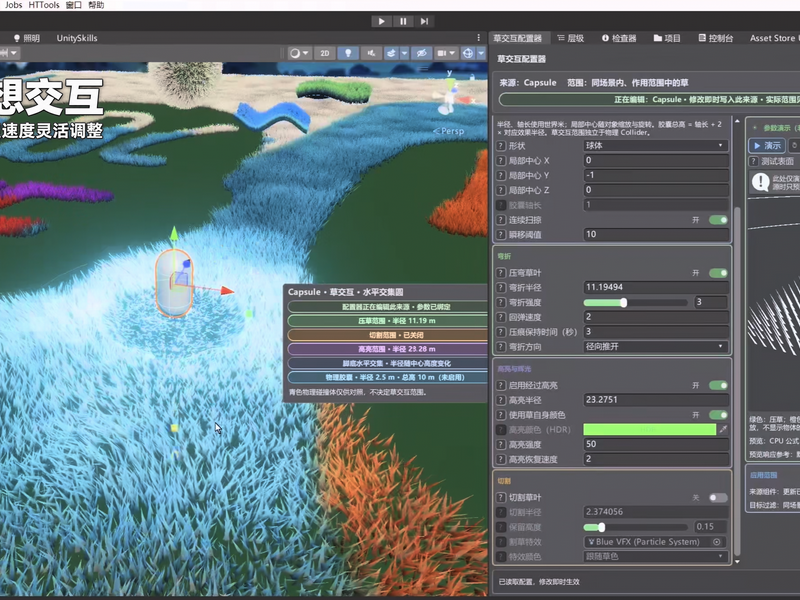Click help icon beside 高亮强度
This screenshot has width=800, height=600.
(x=501, y=444)
